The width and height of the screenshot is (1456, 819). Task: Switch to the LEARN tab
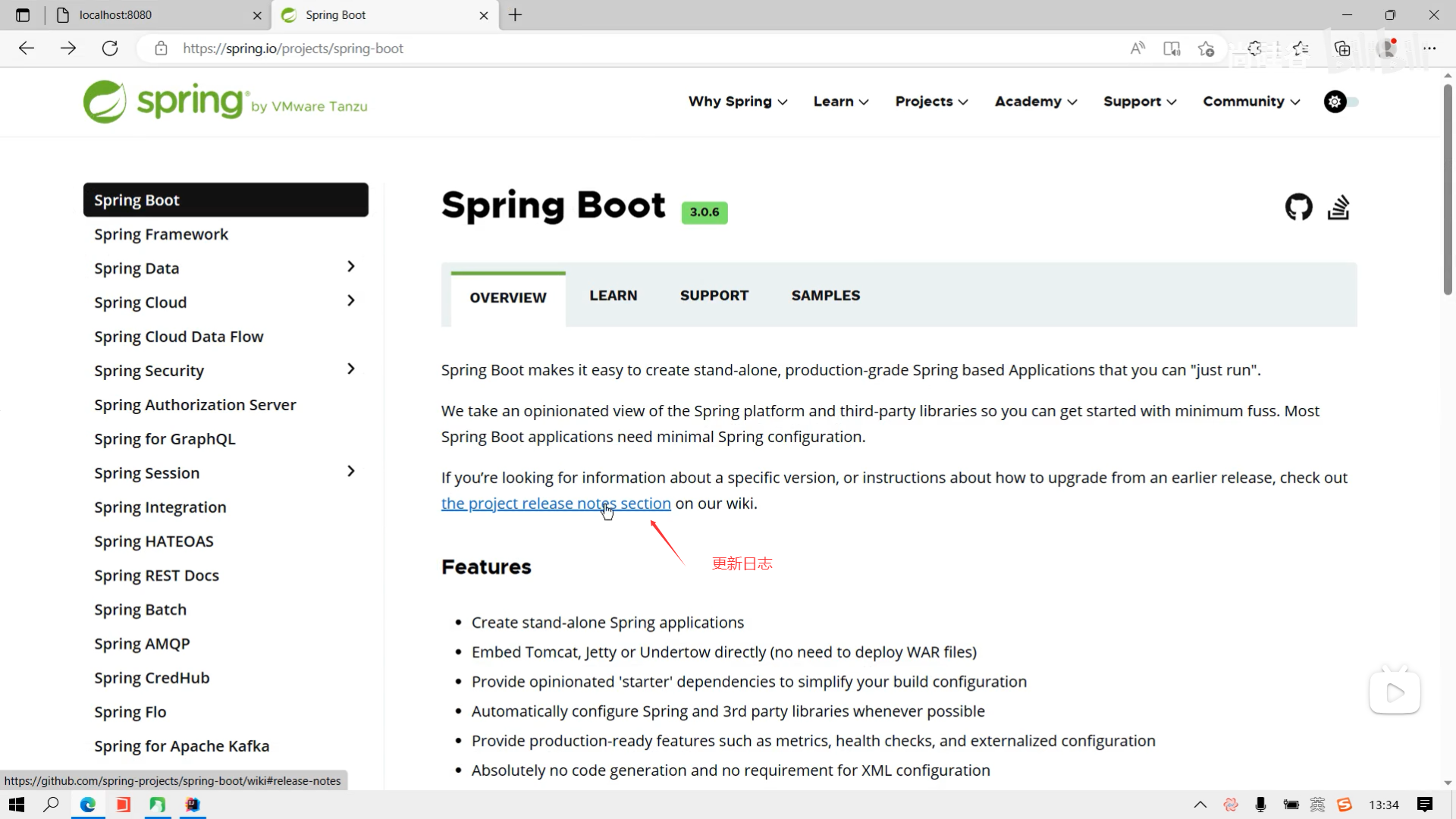(613, 296)
